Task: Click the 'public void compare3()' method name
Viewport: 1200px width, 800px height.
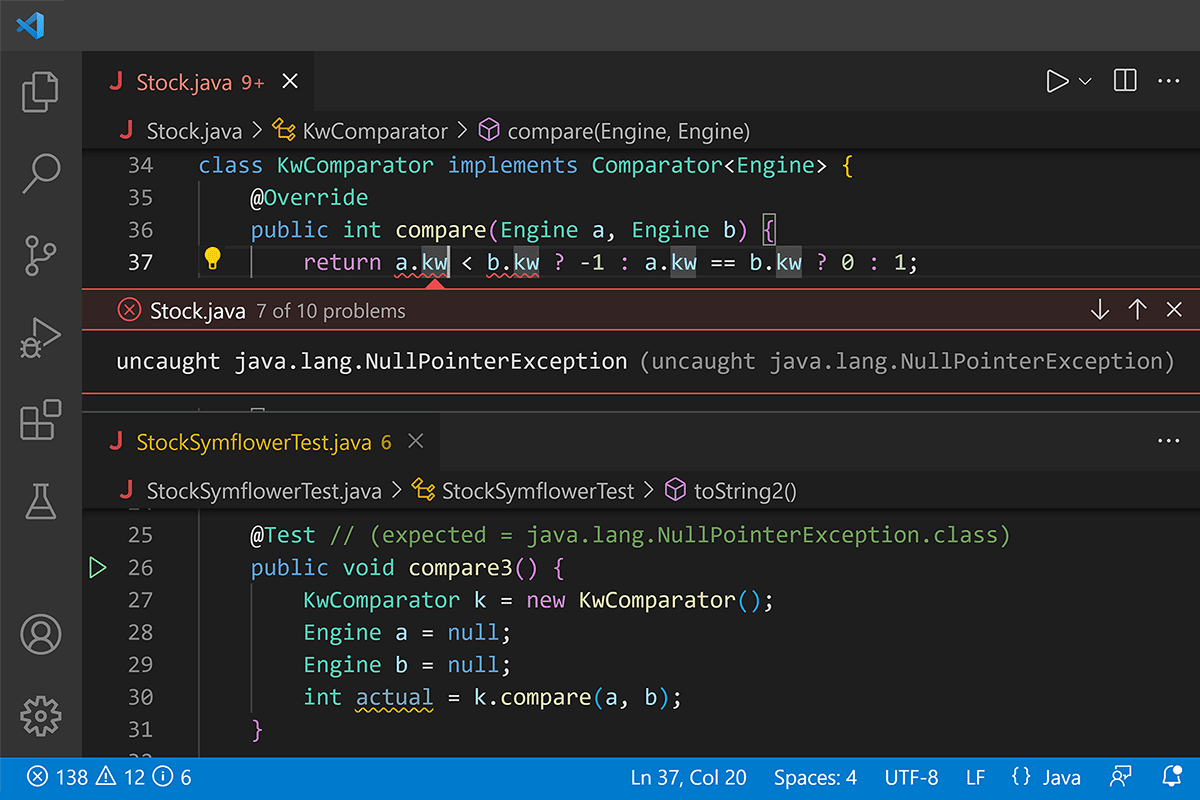Action: [x=460, y=568]
